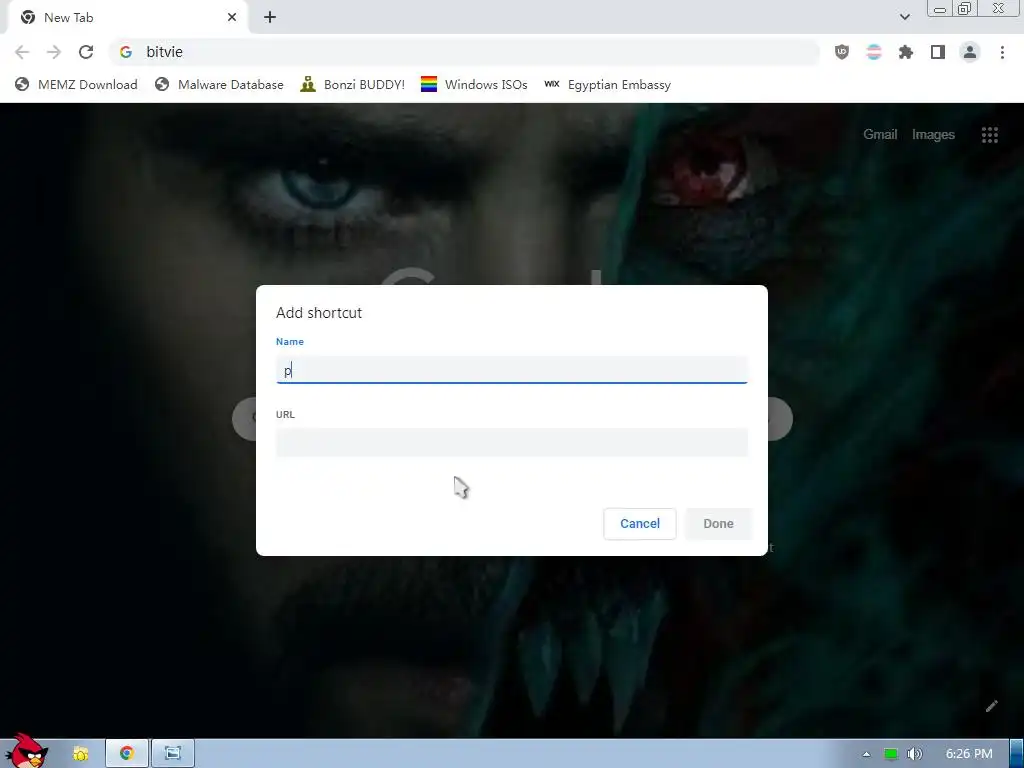Image resolution: width=1024 pixels, height=768 pixels.
Task: Click the 6:26 PM clock
Action: click(969, 754)
